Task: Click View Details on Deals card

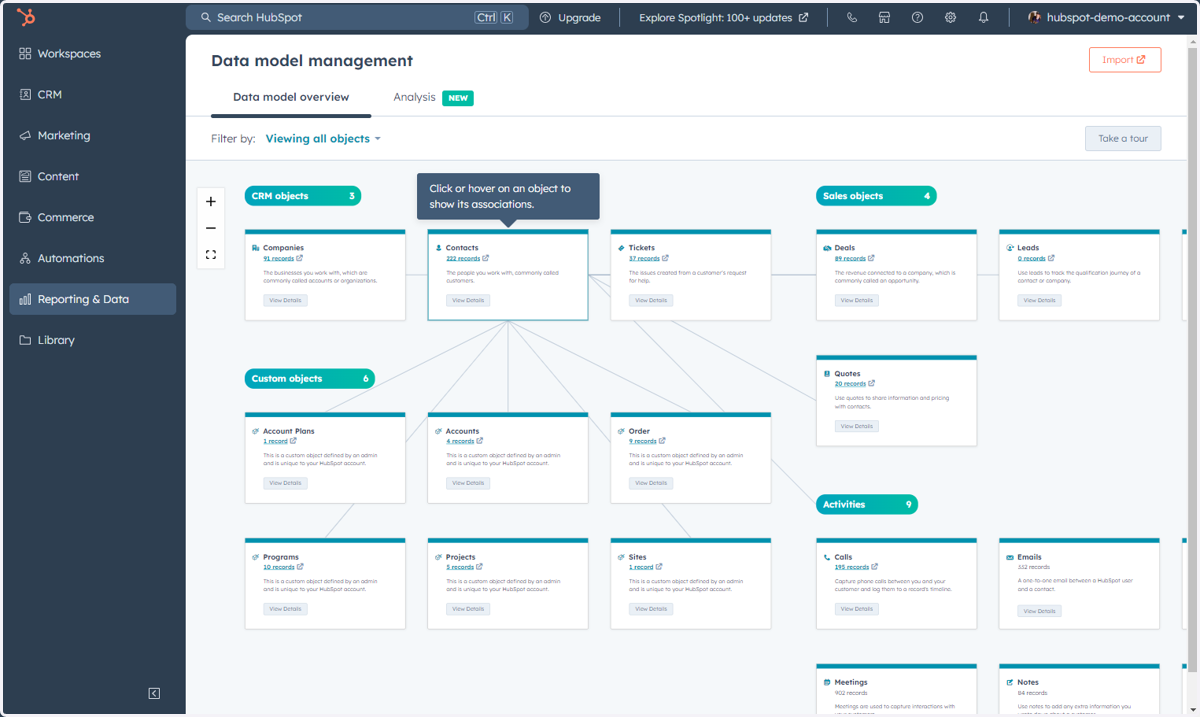Action: click(x=857, y=300)
